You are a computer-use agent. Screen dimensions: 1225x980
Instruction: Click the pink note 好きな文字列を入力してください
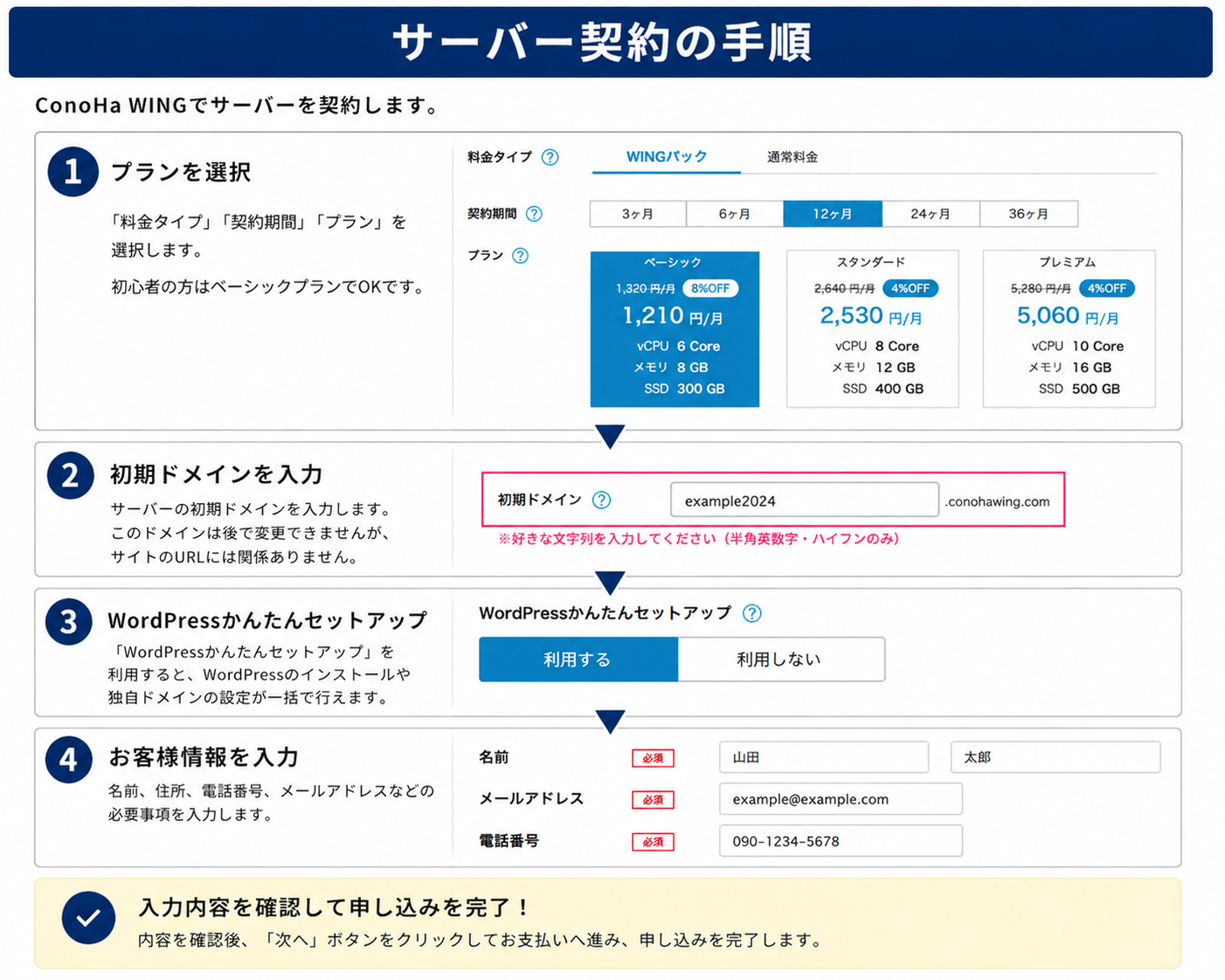pos(699,539)
